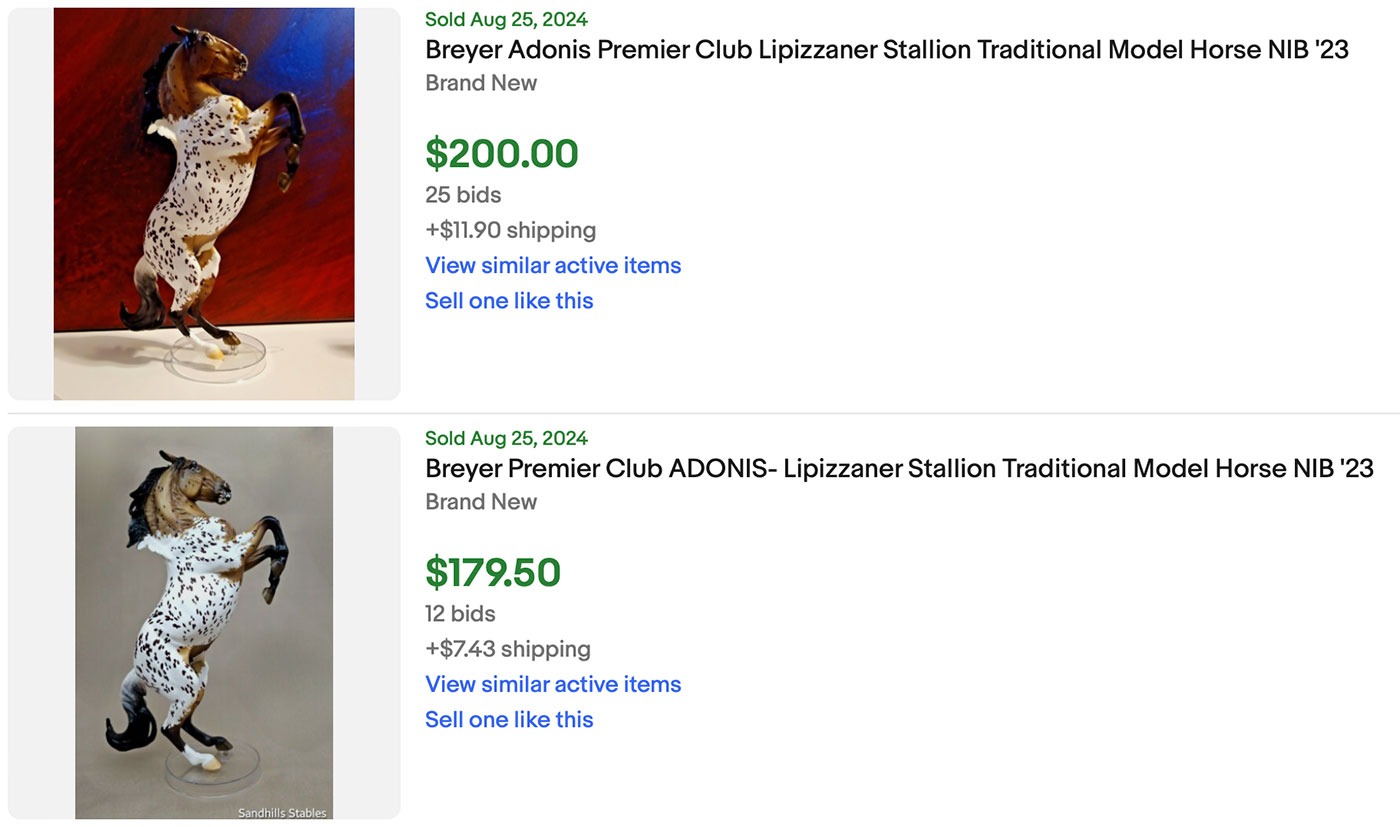View similar active items for $200.00 listing
Image resolution: width=1400 pixels, height=827 pixels.
[553, 265]
